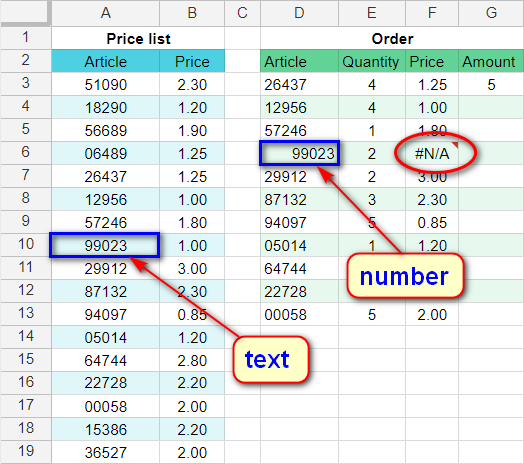This screenshot has height=464, width=524.
Task: Click order article 22728 in column D
Action: click(x=299, y=292)
